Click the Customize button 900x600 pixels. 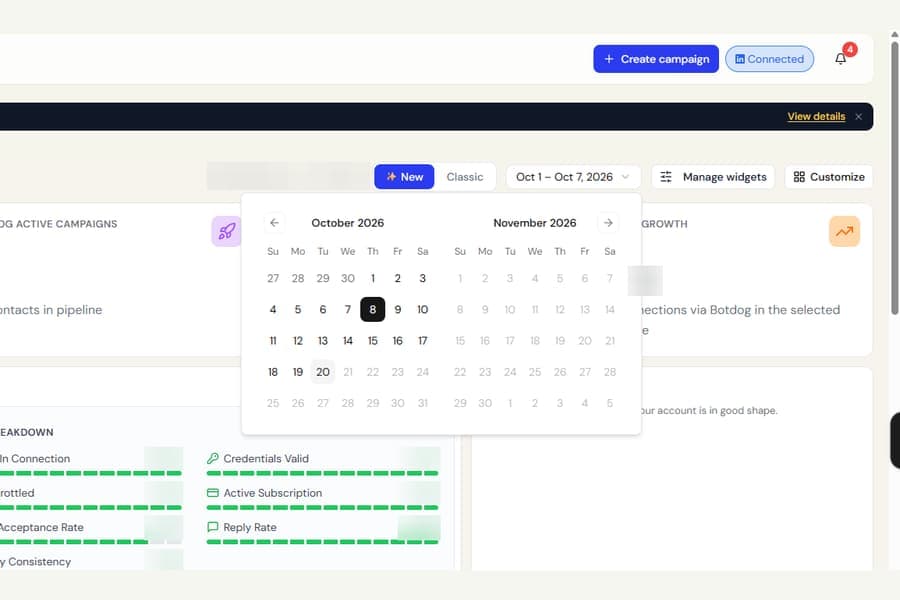829,177
